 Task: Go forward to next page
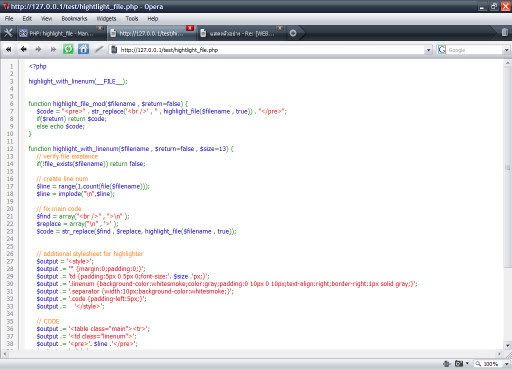(38, 49)
